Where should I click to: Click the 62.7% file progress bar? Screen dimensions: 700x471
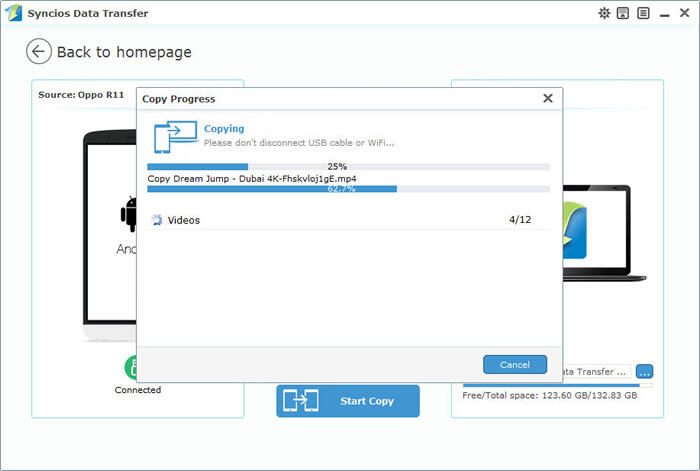348,188
